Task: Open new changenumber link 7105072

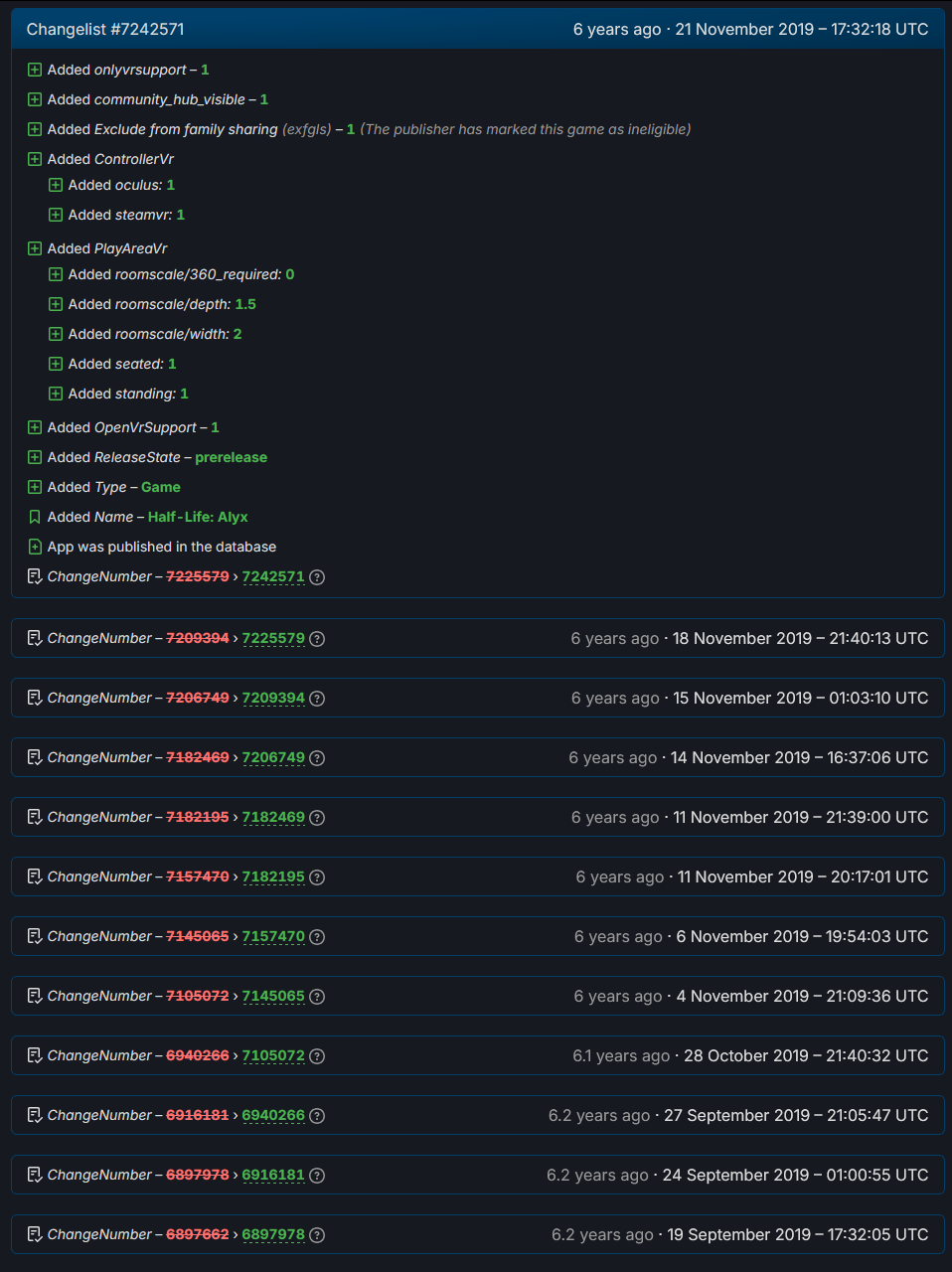Action: pyautogui.click(x=273, y=1055)
